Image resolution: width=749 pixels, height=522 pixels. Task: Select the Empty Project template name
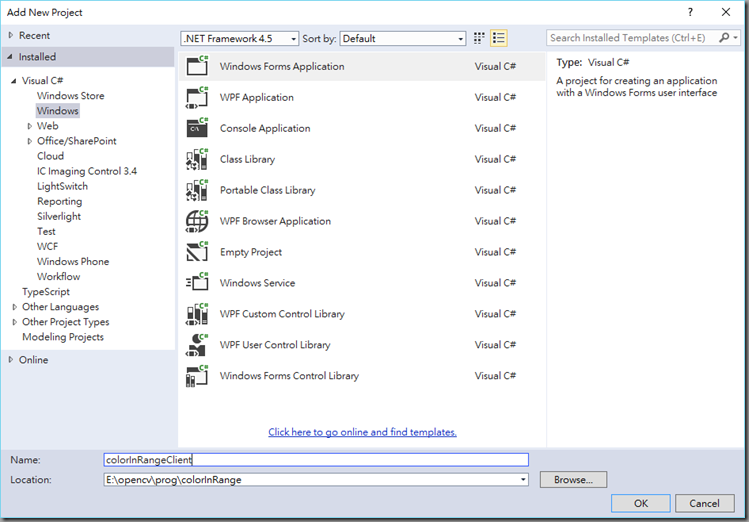click(x=251, y=252)
